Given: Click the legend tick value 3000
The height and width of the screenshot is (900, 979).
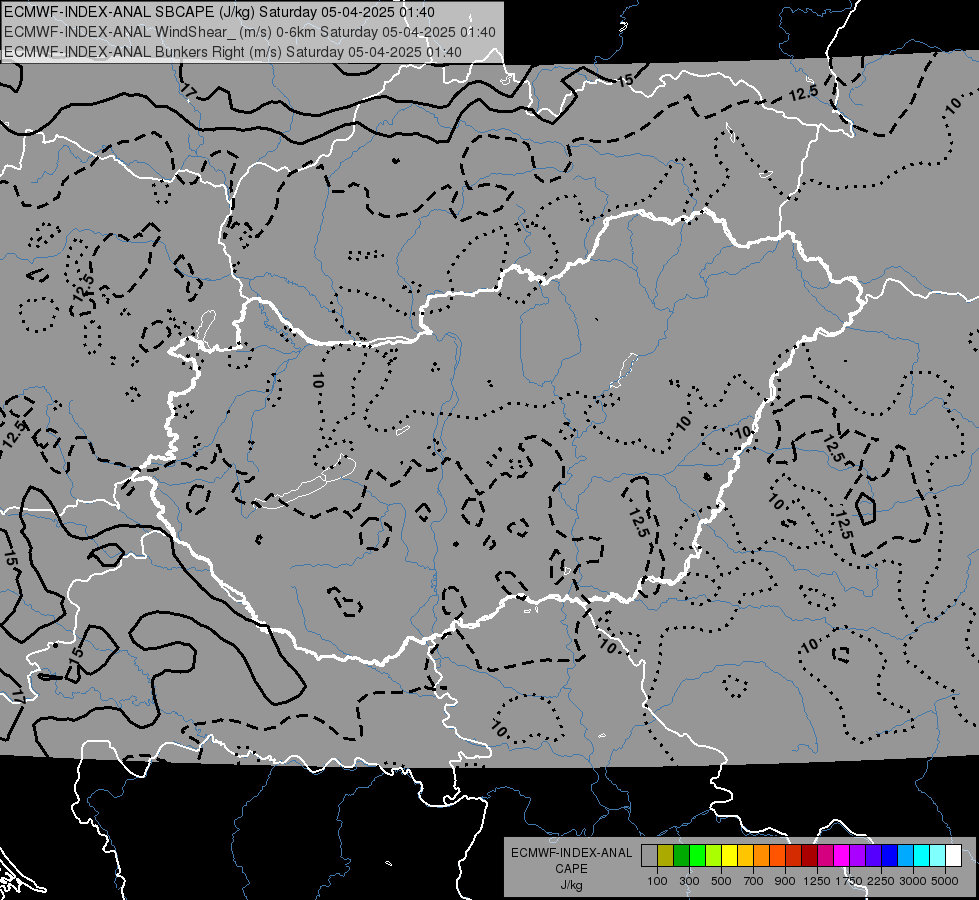Looking at the screenshot, I should (x=912, y=881).
